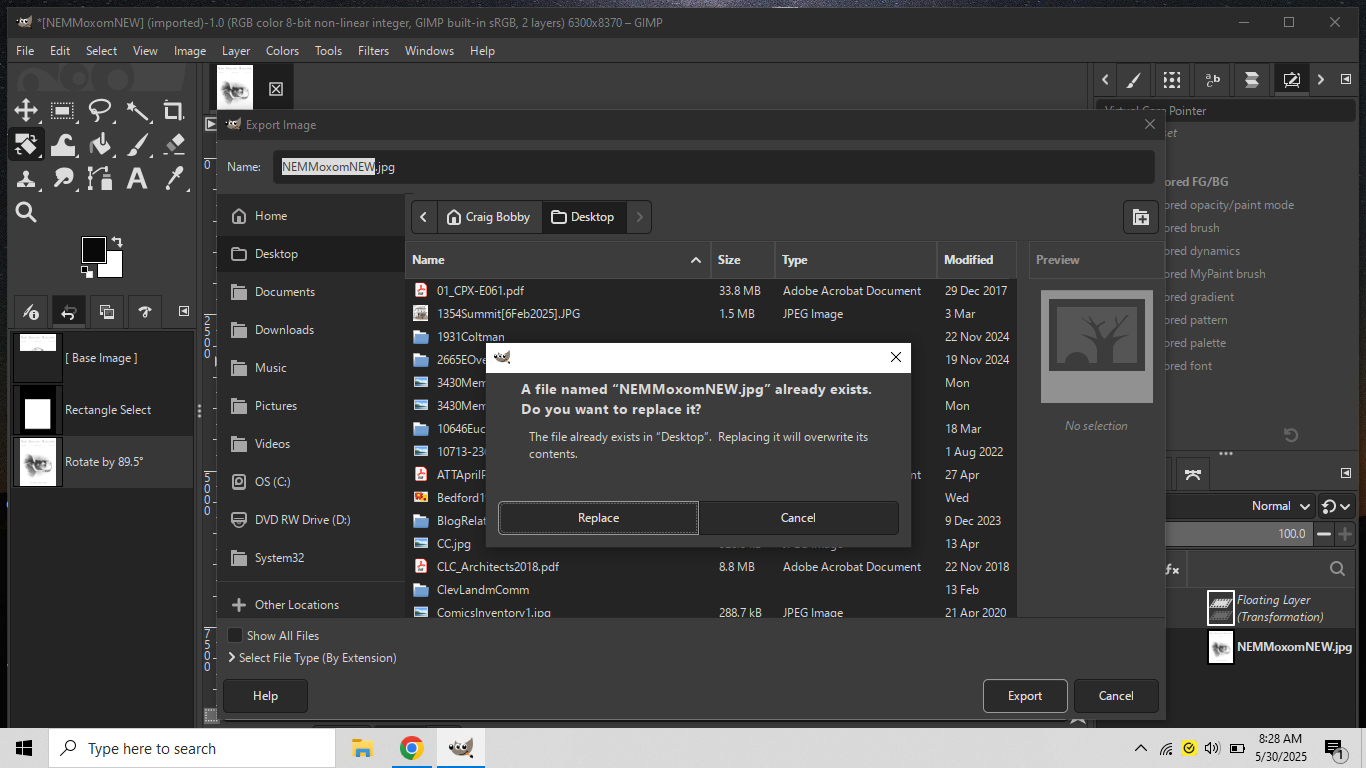Screen dimensions: 1366x768
Task: Open Chrome from the Windows taskbar
Action: point(411,748)
